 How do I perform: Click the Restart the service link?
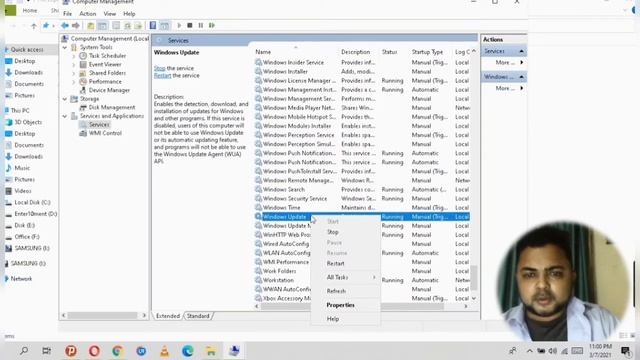(x=162, y=76)
